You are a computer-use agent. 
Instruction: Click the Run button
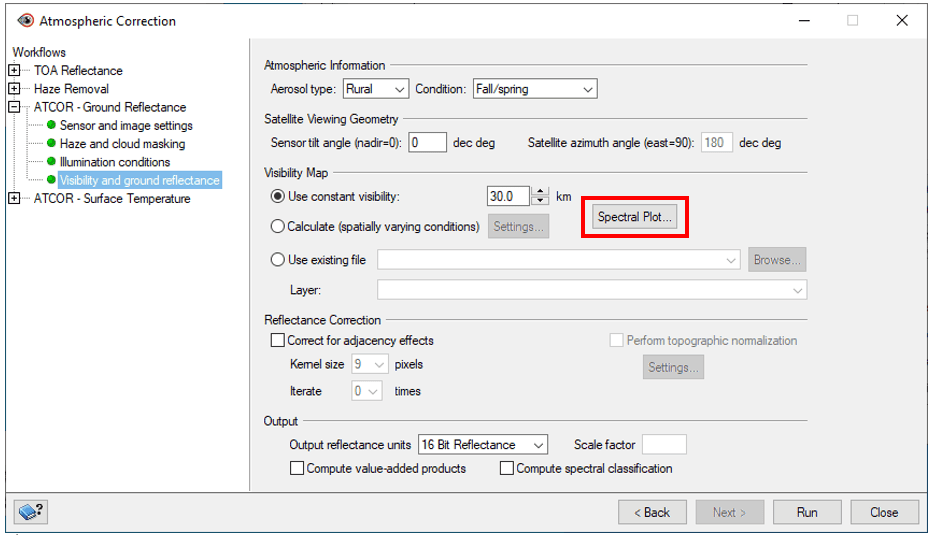[807, 512]
